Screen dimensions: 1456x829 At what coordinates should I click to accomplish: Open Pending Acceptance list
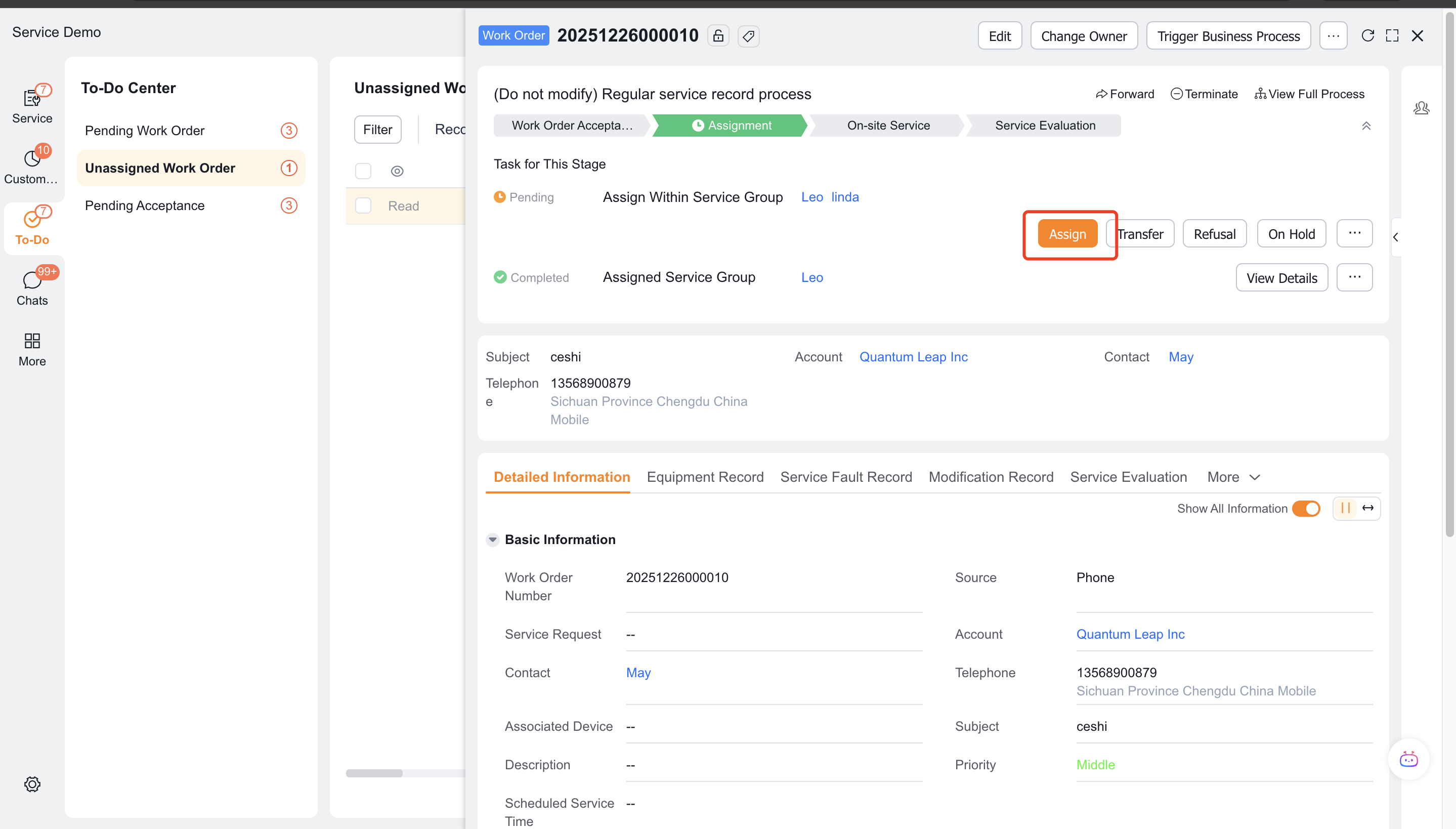(191, 205)
